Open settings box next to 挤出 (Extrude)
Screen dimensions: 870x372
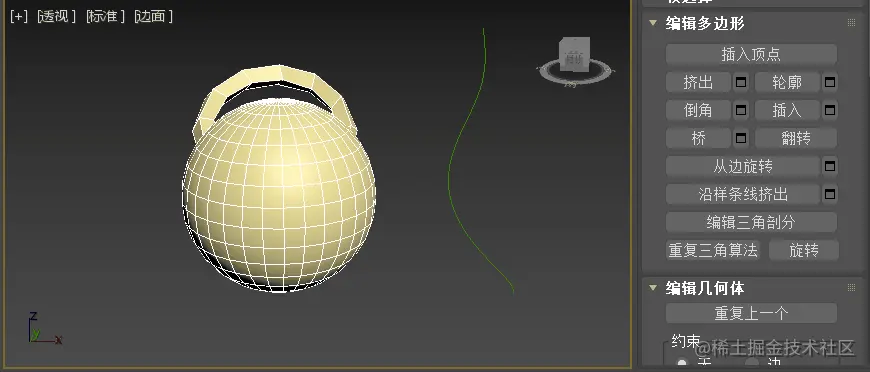click(741, 83)
